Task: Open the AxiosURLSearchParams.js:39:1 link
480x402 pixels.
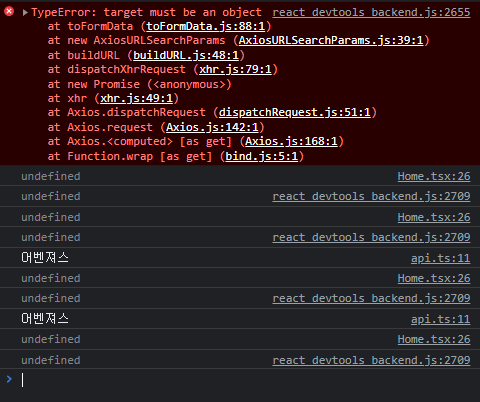Action: [x=331, y=40]
